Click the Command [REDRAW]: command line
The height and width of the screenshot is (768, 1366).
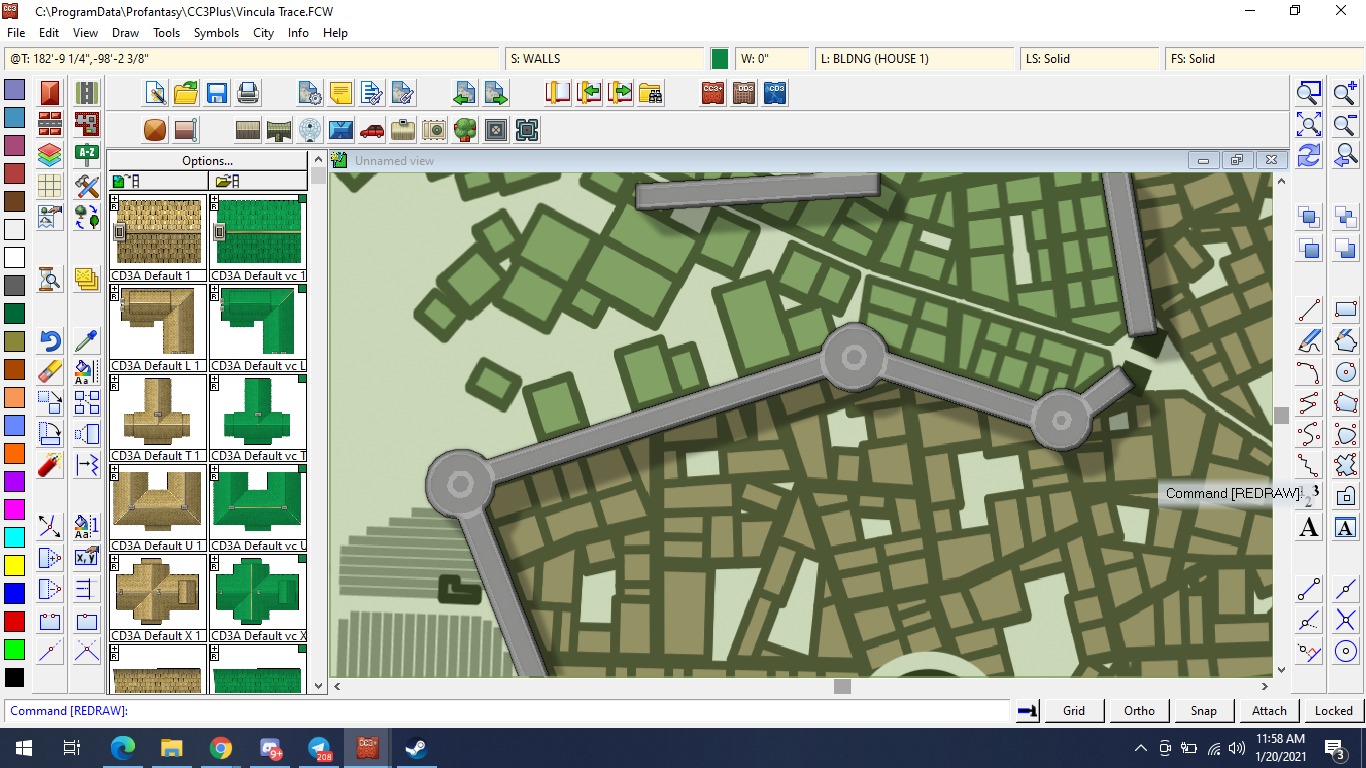coord(508,711)
